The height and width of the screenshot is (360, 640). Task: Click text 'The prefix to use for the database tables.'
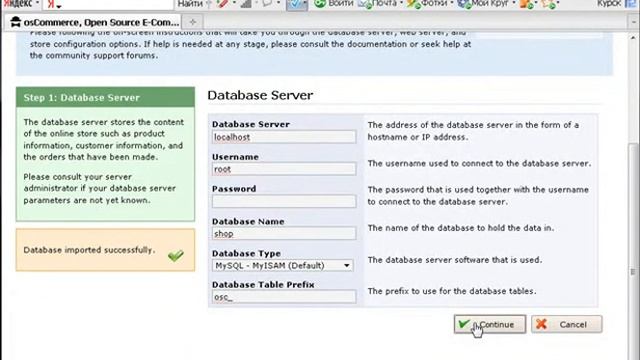pos(452,291)
